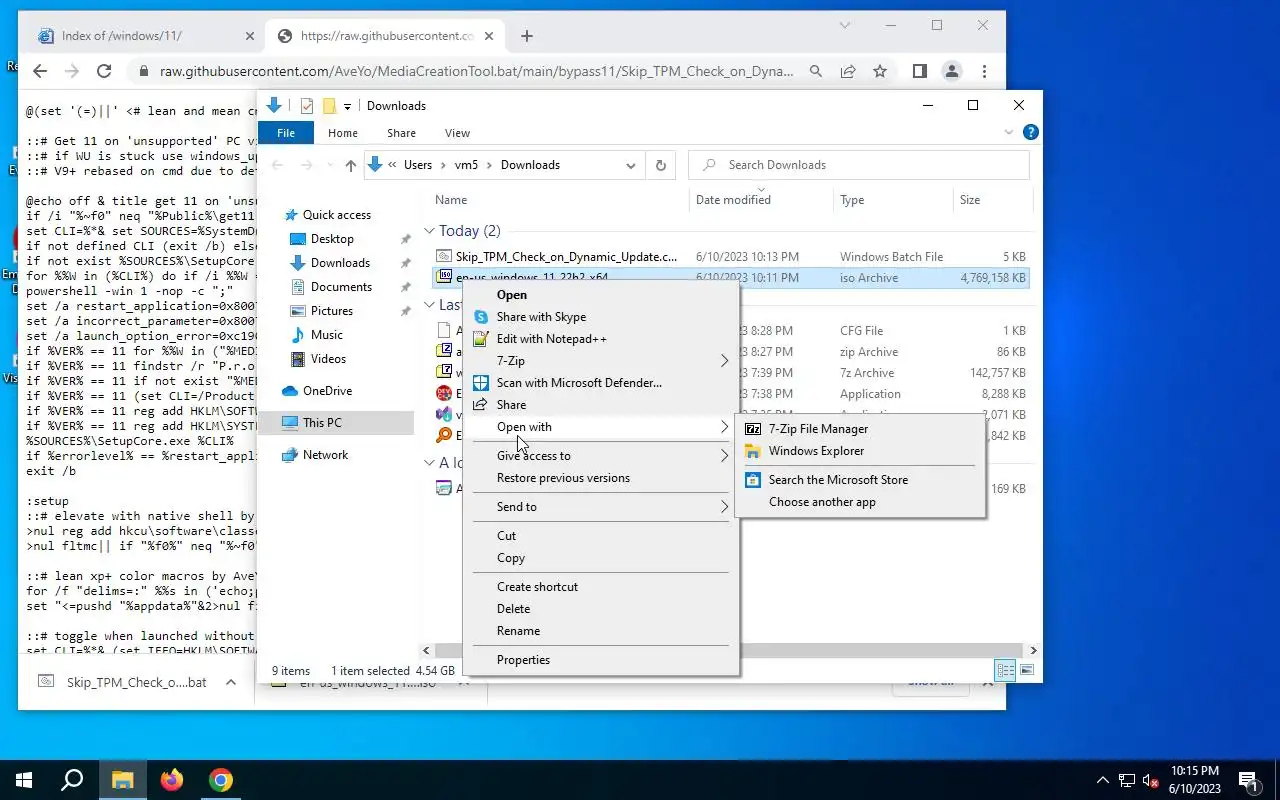
Task: Click the Notepad++ icon in context menu
Action: [480, 339]
